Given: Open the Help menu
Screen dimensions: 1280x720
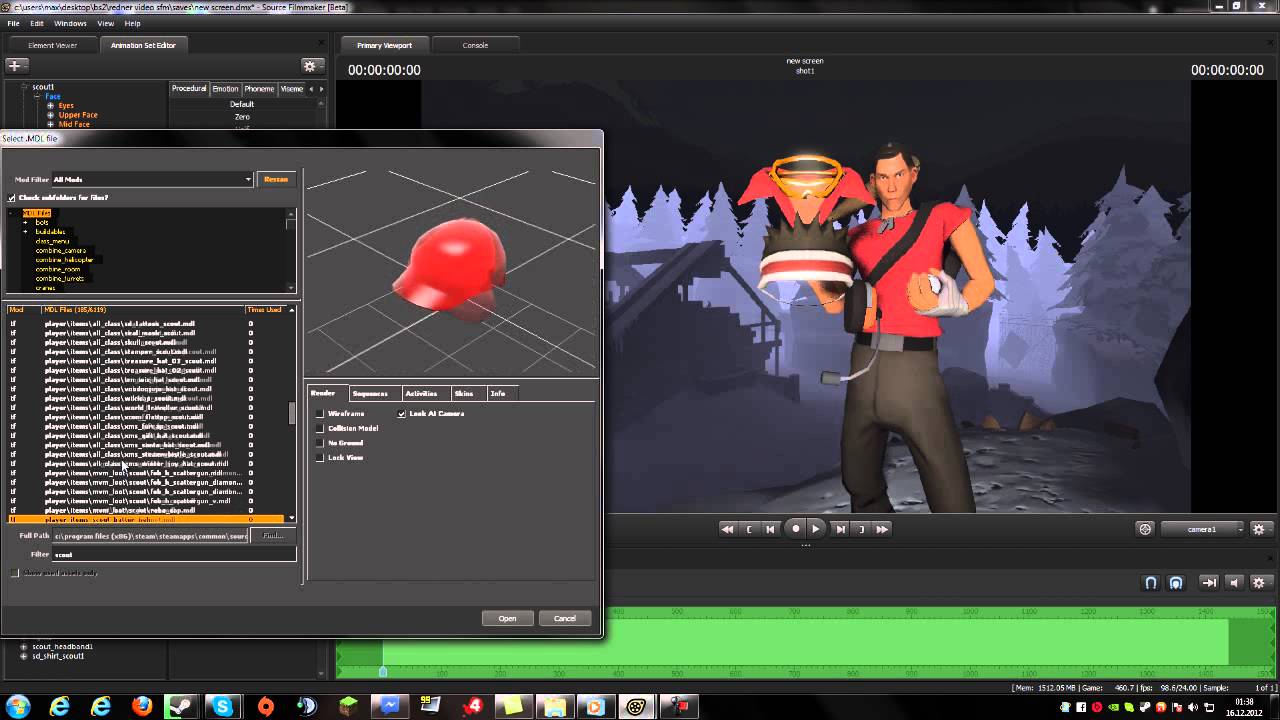Looking at the screenshot, I should (132, 23).
